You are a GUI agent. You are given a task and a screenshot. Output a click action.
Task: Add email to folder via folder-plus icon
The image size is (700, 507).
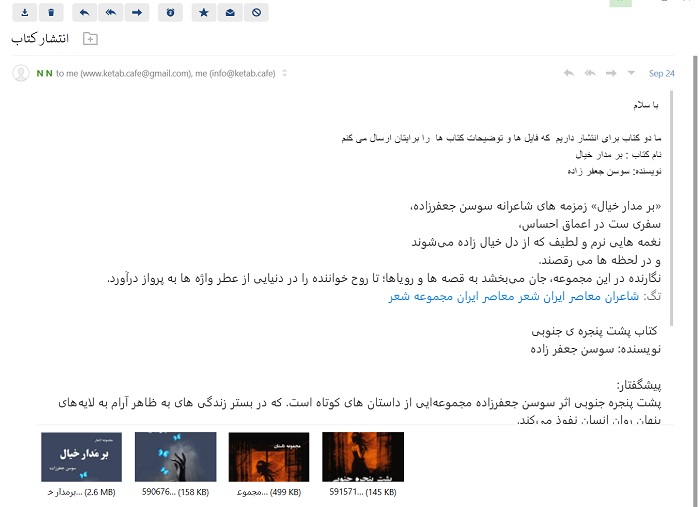point(90,39)
